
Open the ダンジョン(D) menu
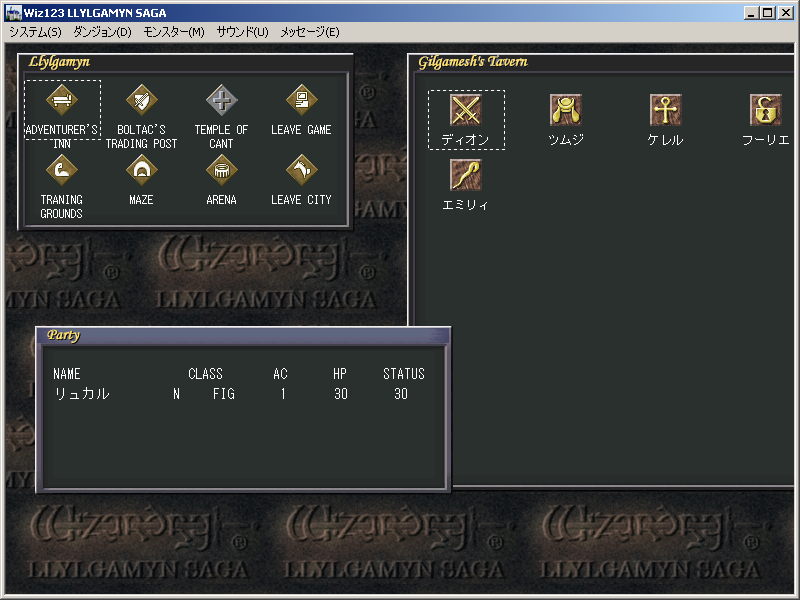[x=102, y=31]
